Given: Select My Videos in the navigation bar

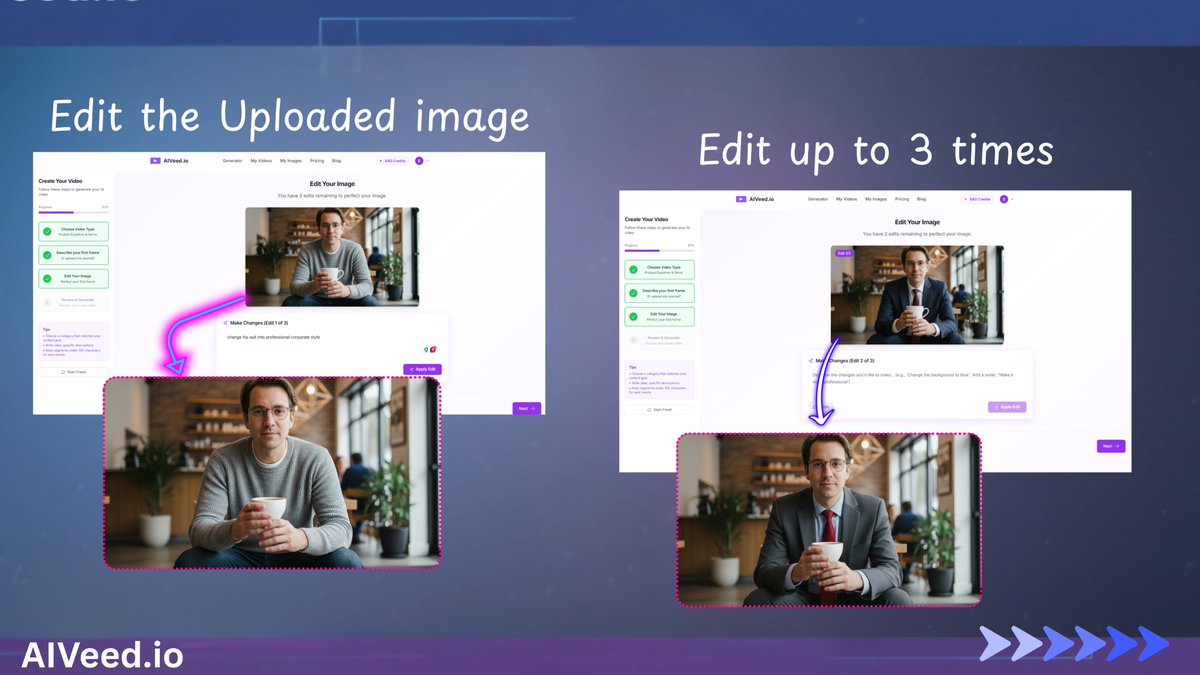Looking at the screenshot, I should tap(260, 161).
